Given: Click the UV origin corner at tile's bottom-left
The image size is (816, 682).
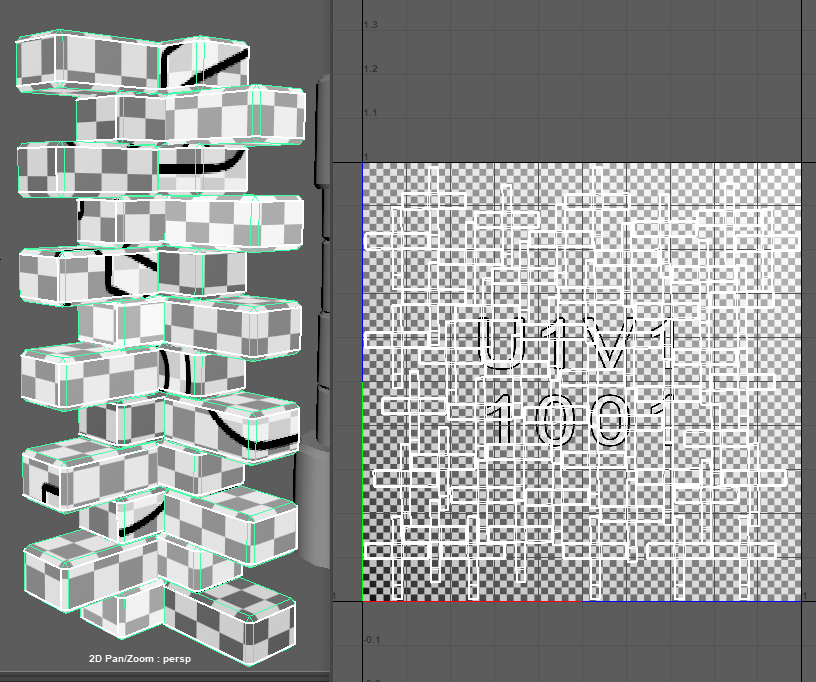Looking at the screenshot, I should (362, 600).
